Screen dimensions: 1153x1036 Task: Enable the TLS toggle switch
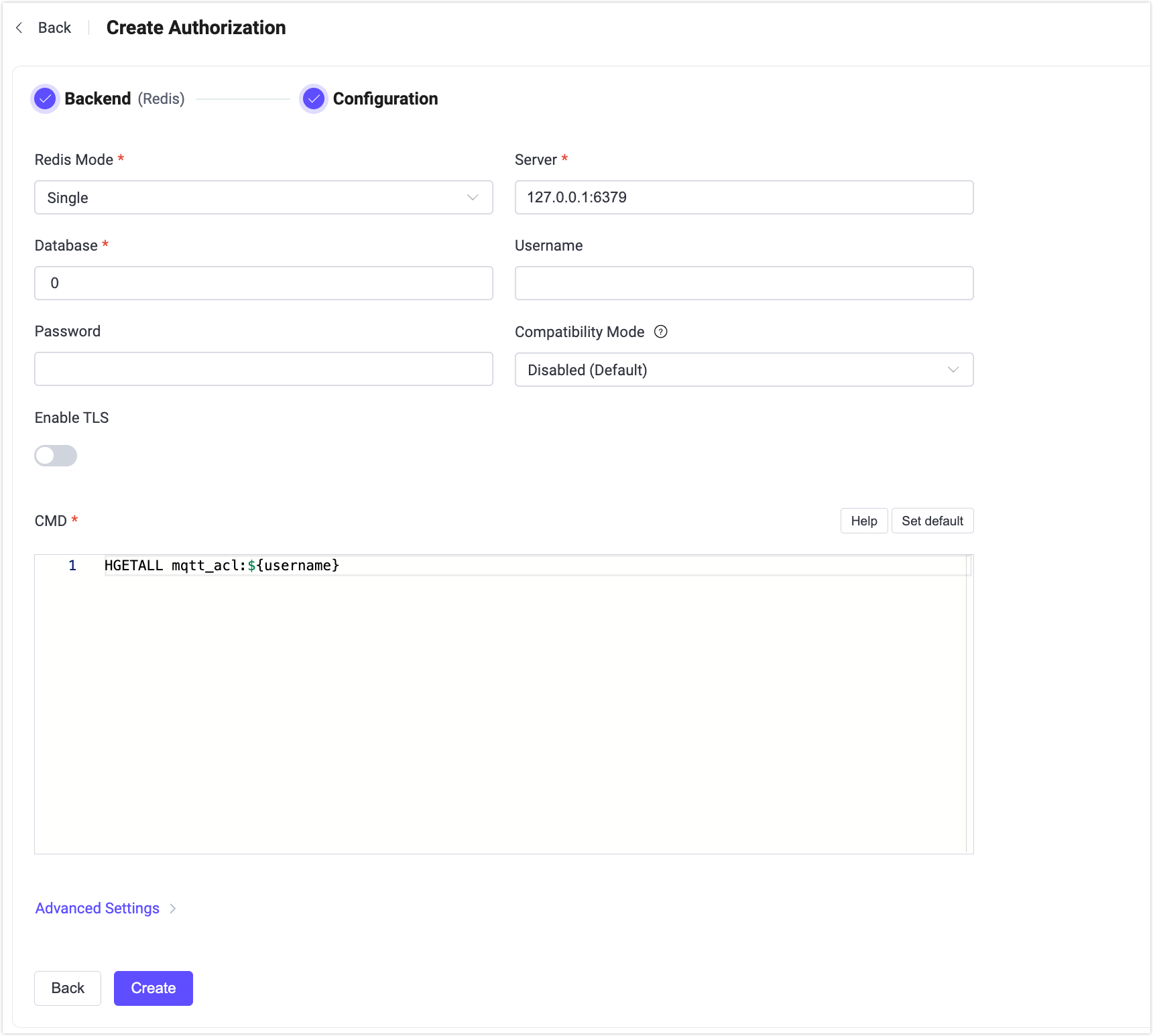point(56,456)
